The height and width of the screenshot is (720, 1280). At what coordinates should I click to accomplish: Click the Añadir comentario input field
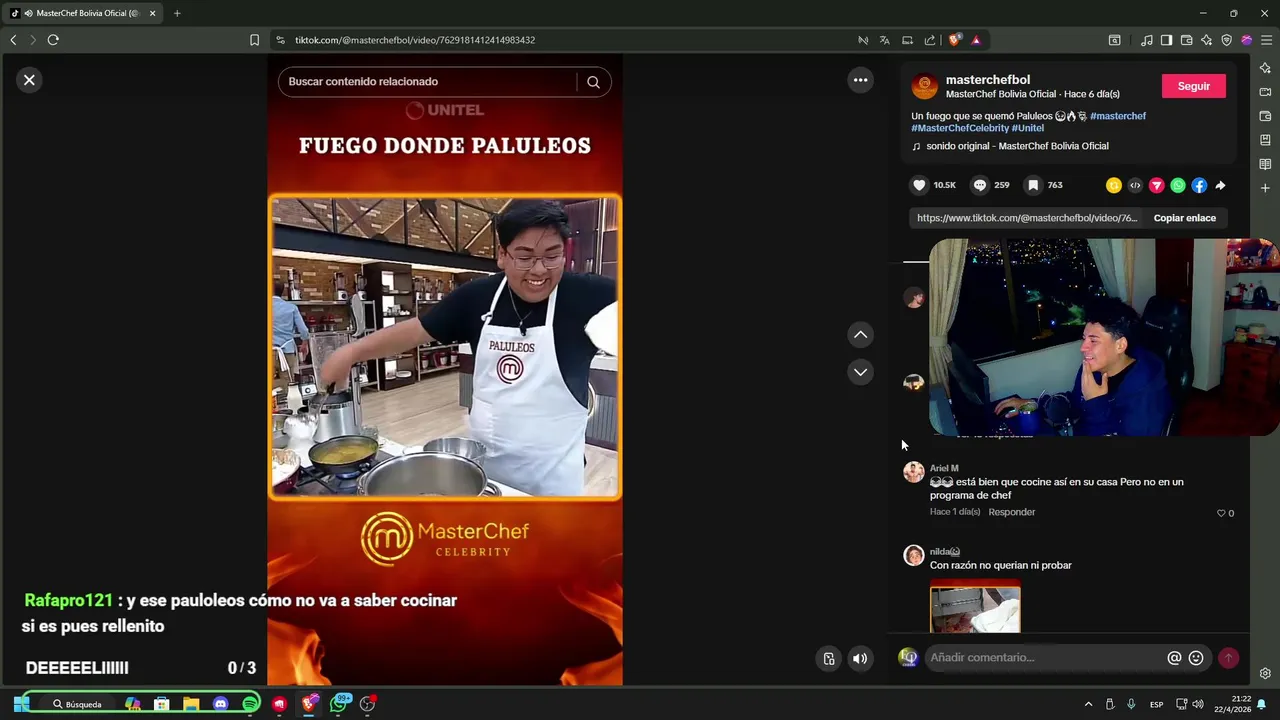(1043, 657)
